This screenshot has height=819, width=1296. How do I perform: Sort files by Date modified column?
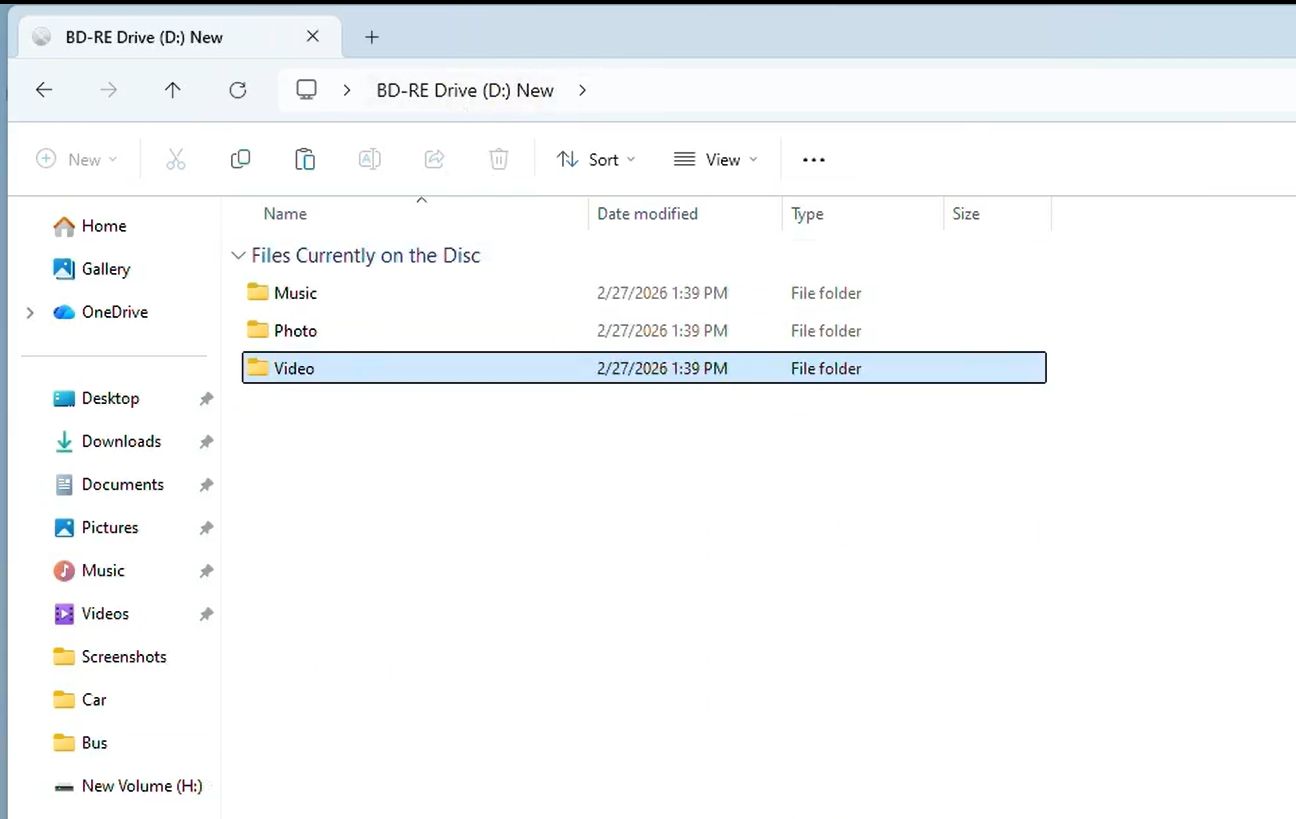[x=647, y=213]
